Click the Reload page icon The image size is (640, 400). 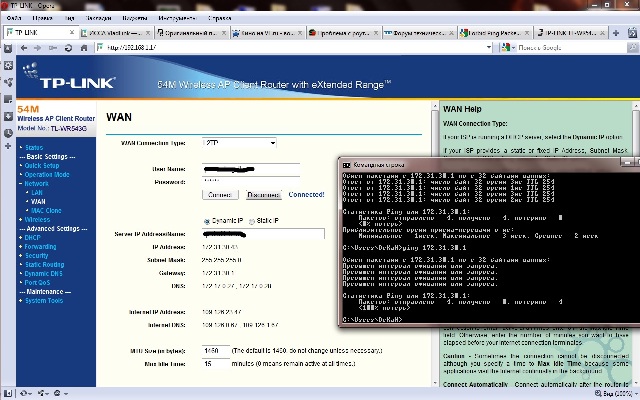pos(68,48)
